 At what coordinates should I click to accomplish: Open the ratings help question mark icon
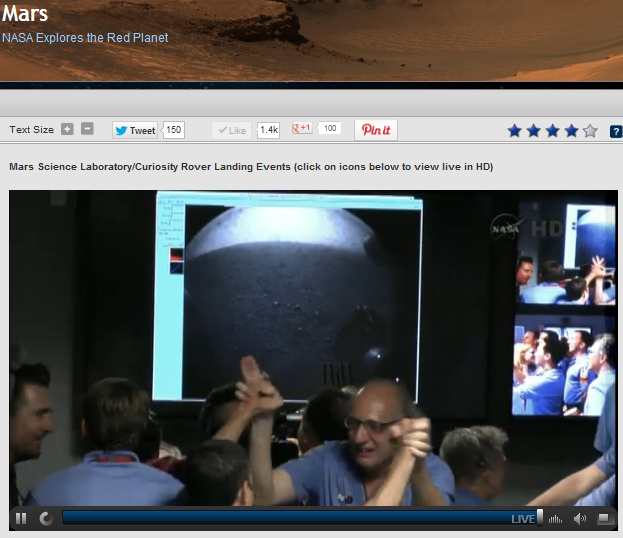click(616, 131)
